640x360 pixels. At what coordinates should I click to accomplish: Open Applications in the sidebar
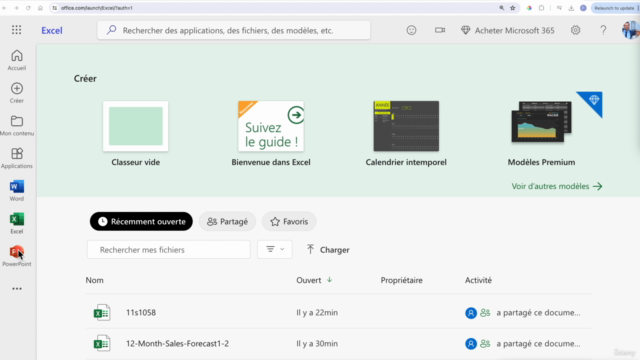pyautogui.click(x=17, y=158)
